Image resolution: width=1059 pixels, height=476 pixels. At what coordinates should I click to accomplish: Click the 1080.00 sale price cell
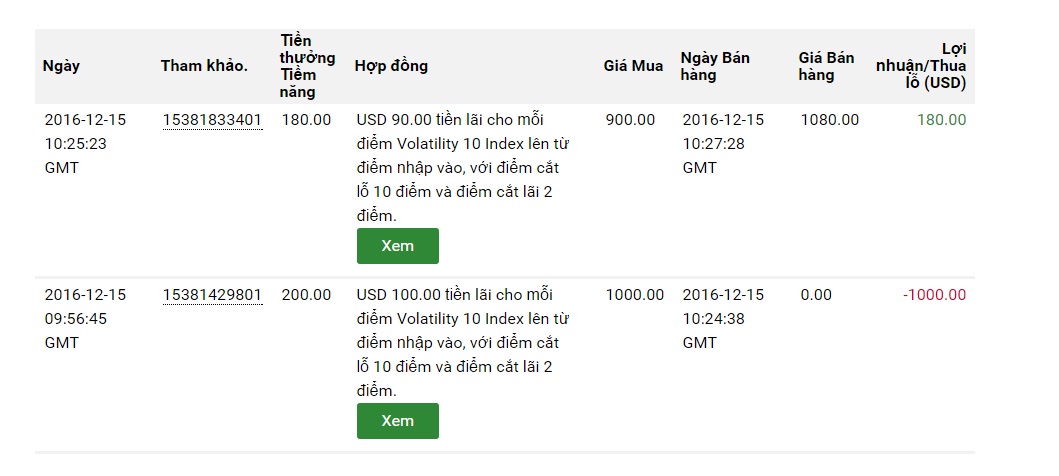(829, 120)
